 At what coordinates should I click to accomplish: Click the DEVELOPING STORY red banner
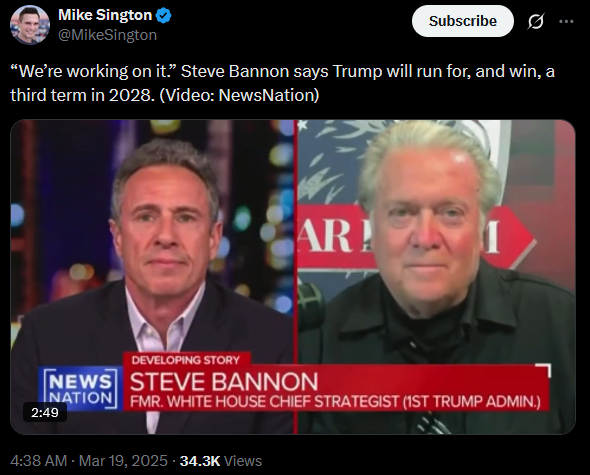point(186,360)
